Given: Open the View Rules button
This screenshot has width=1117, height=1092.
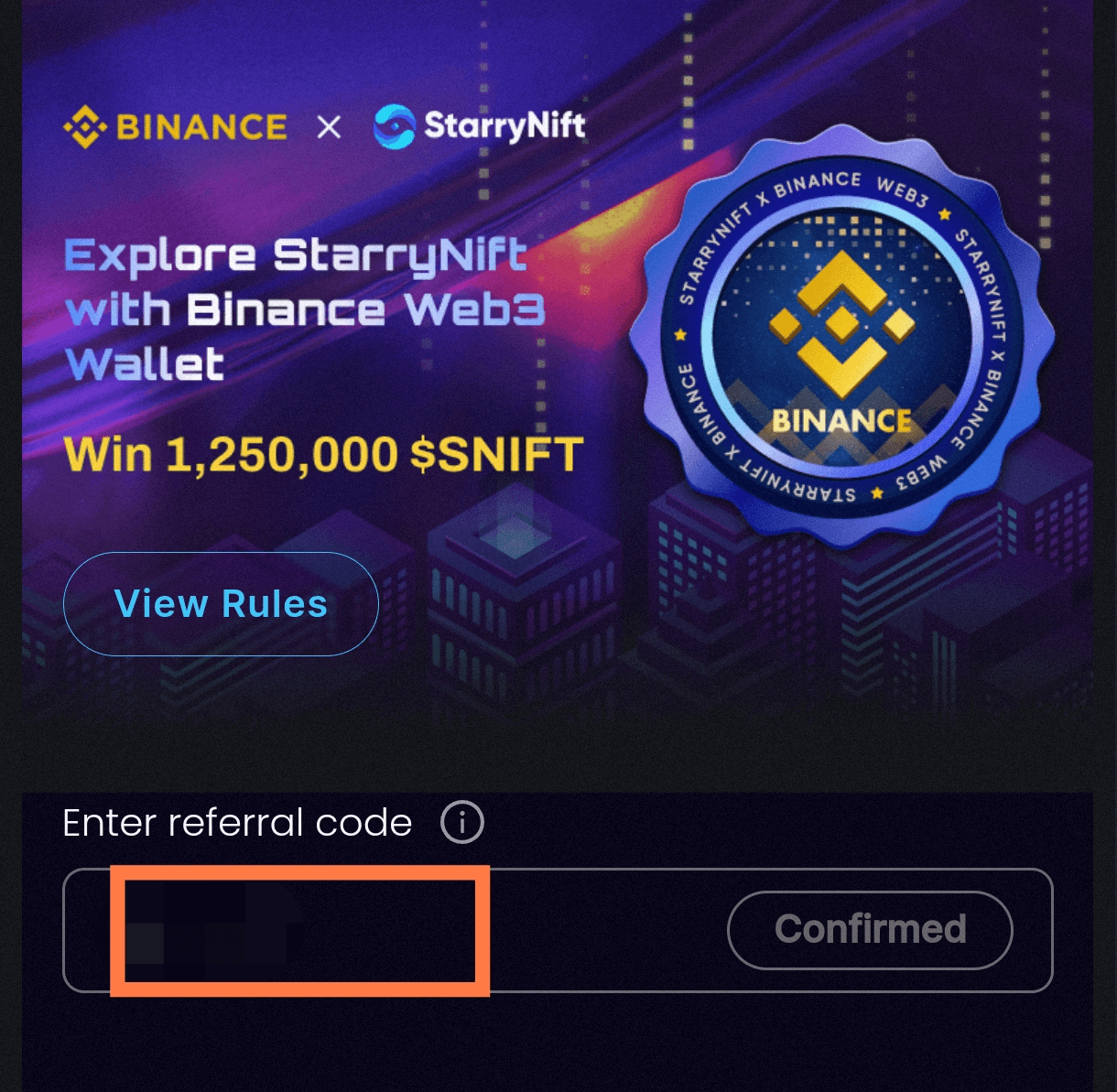Looking at the screenshot, I should tap(221, 604).
